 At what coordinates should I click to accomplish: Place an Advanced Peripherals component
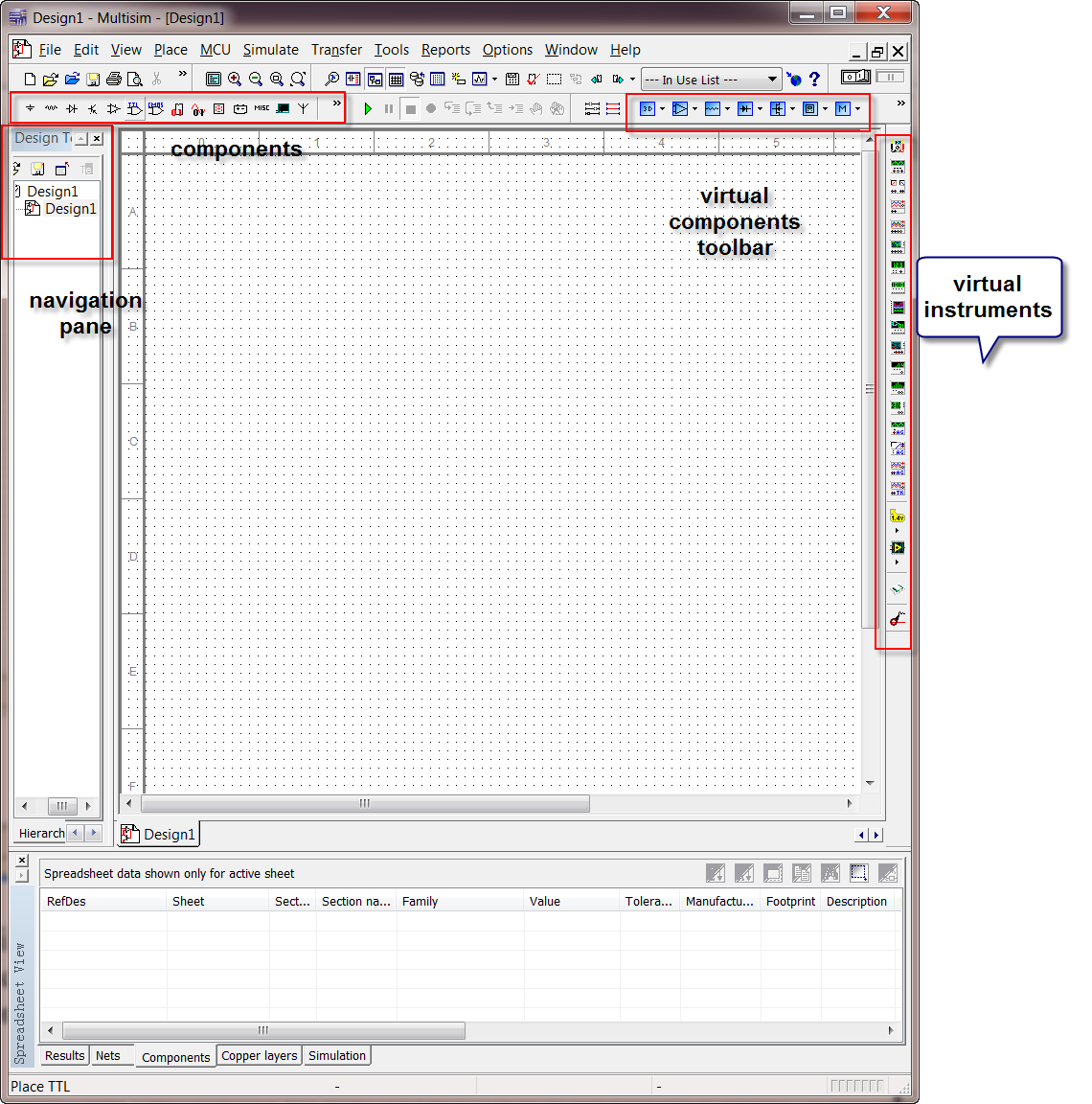[x=283, y=108]
